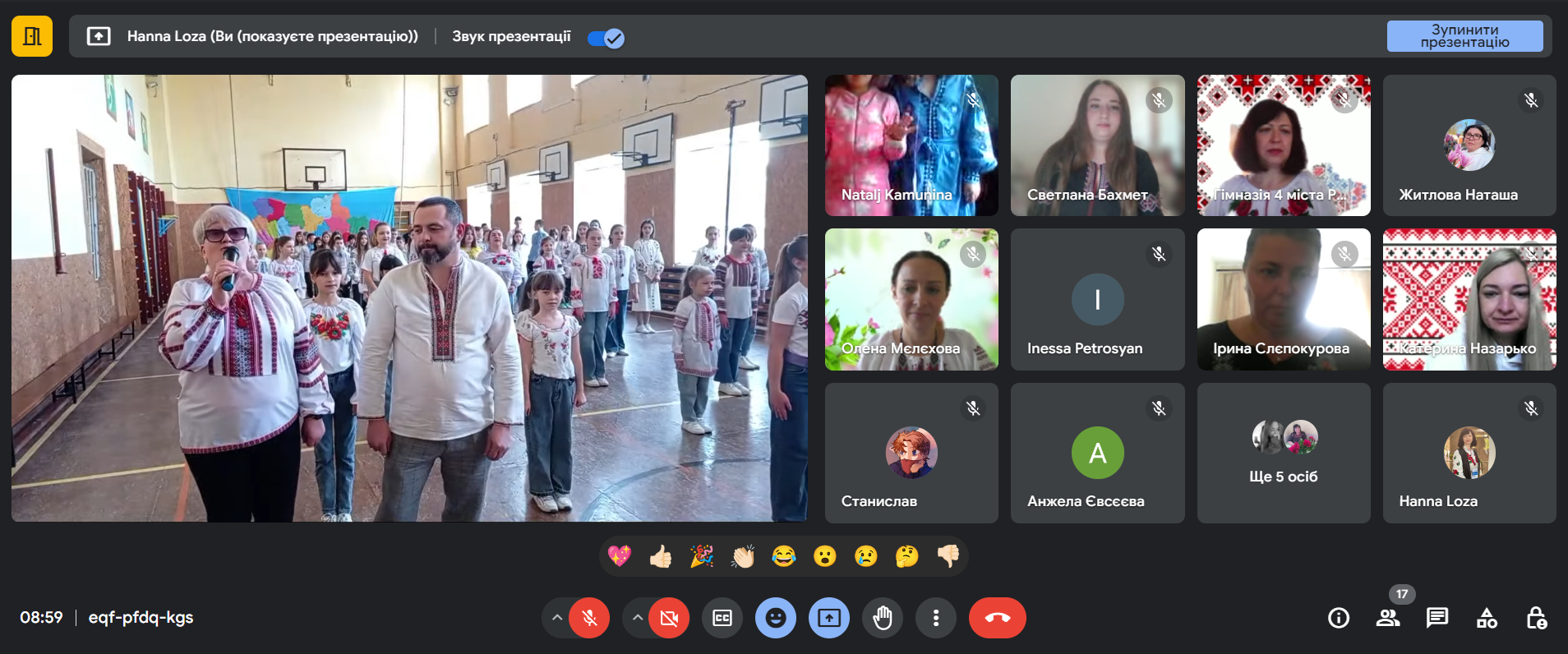Expand audio settings arrow beside microphone
Screen dimensions: 1568x654
[x=557, y=618]
